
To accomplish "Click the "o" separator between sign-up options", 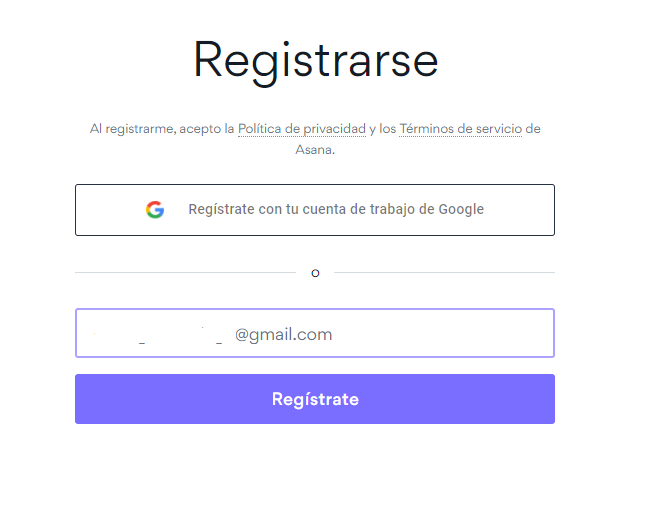I will [x=315, y=273].
